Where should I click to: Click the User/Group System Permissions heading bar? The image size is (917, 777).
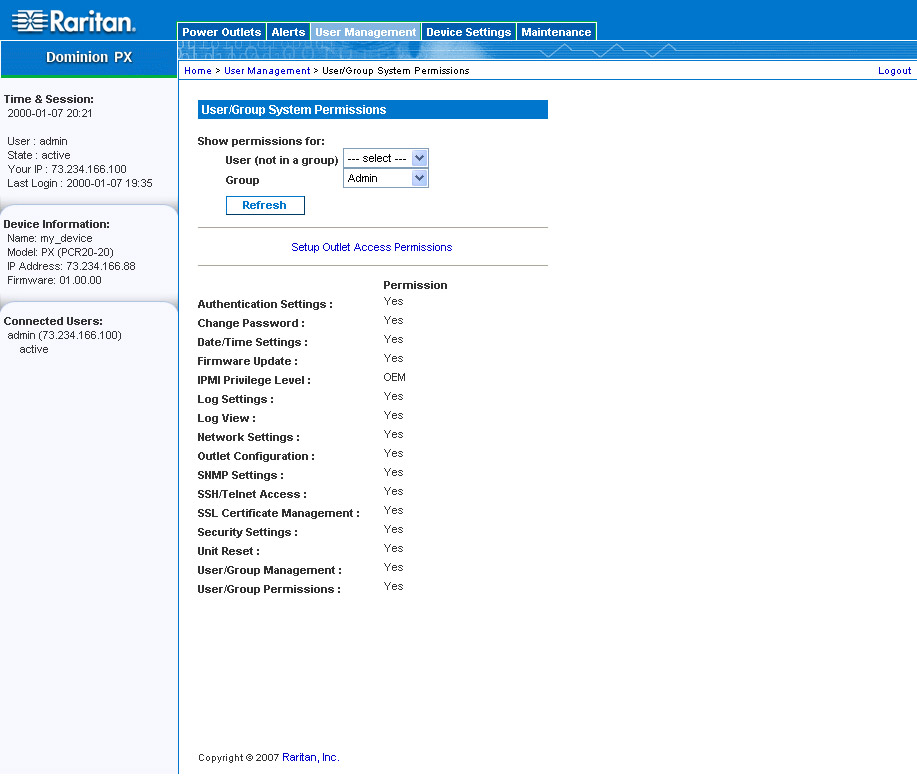click(372, 110)
